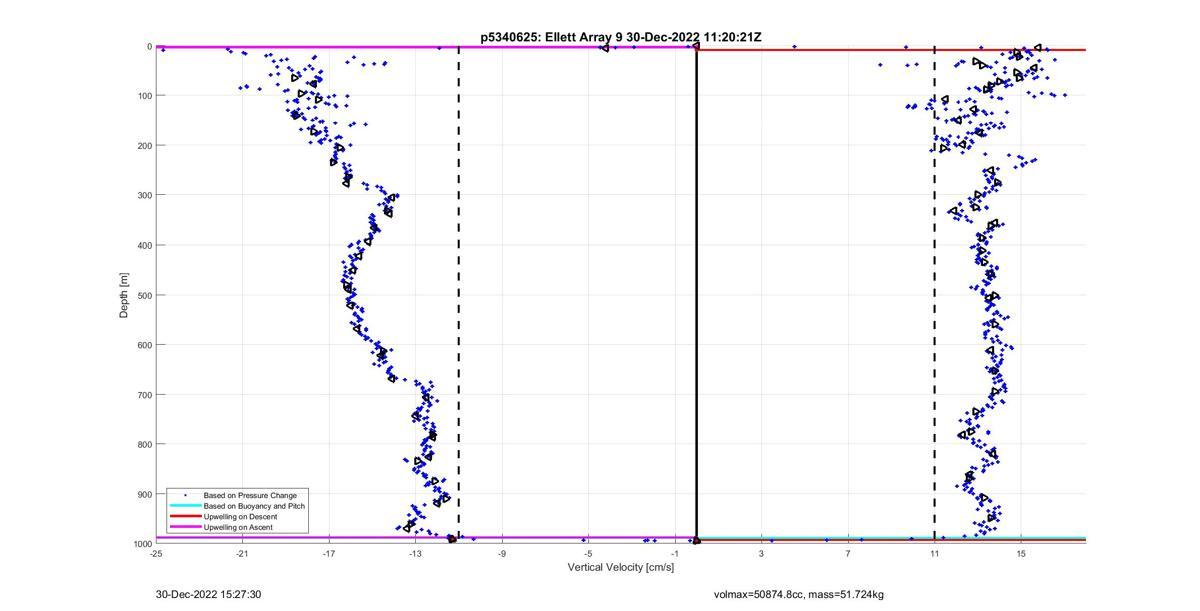Click the depth tick label "900"

pyautogui.click(x=144, y=494)
